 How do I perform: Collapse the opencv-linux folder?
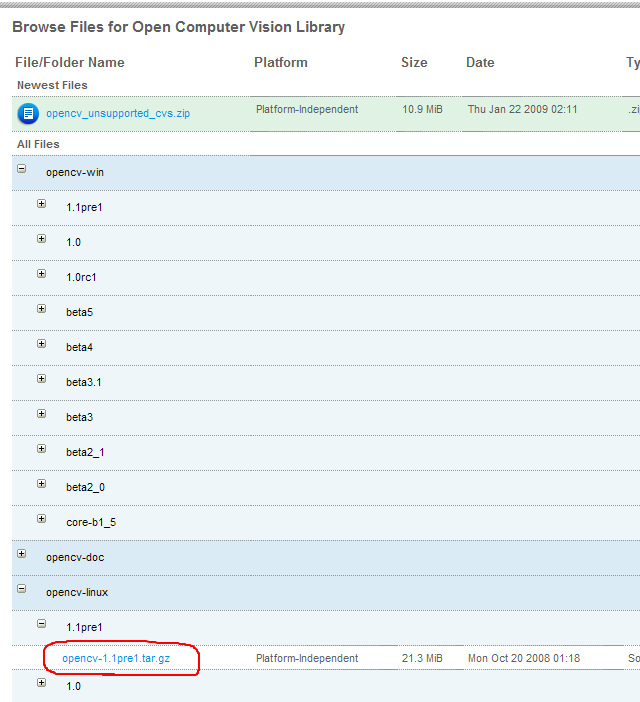21,589
